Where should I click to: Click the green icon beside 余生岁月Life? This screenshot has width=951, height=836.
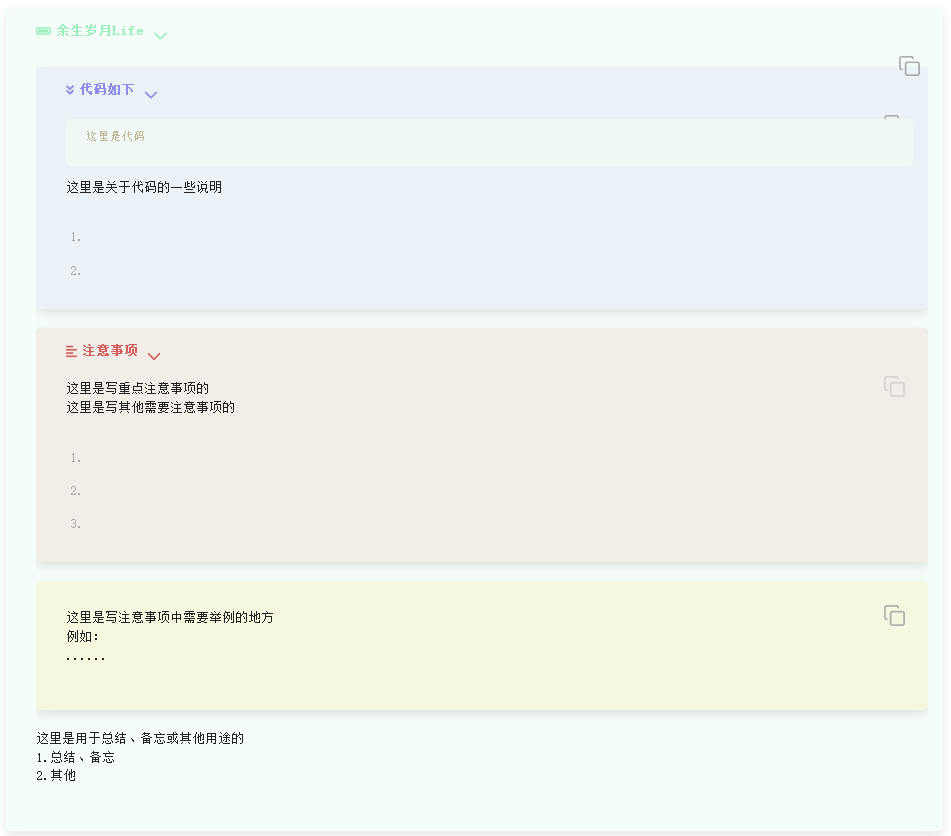44,31
